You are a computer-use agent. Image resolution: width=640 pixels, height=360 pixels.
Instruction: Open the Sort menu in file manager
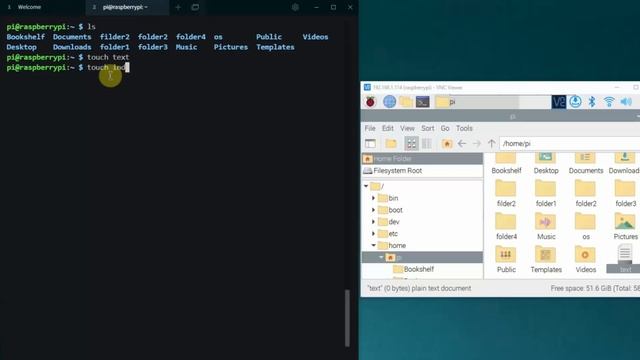(x=428, y=128)
